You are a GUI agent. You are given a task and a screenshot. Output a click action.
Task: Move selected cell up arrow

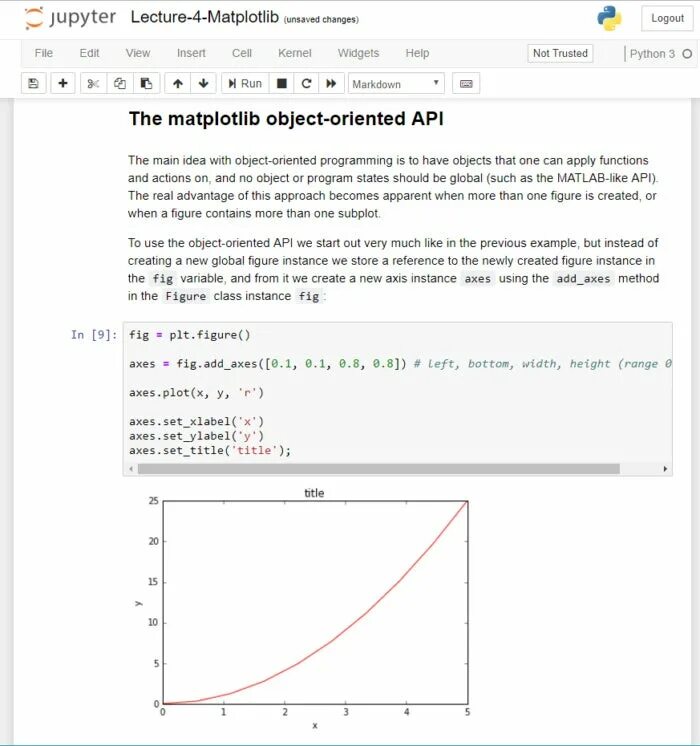tap(177, 84)
